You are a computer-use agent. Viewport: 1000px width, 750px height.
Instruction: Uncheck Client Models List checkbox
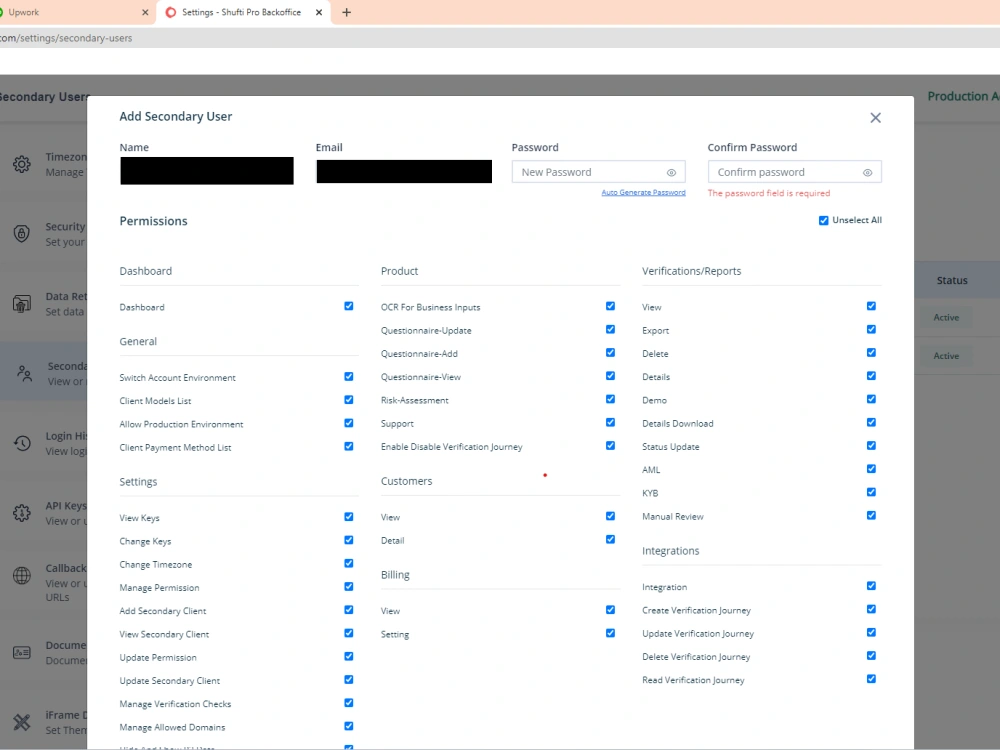[349, 400]
